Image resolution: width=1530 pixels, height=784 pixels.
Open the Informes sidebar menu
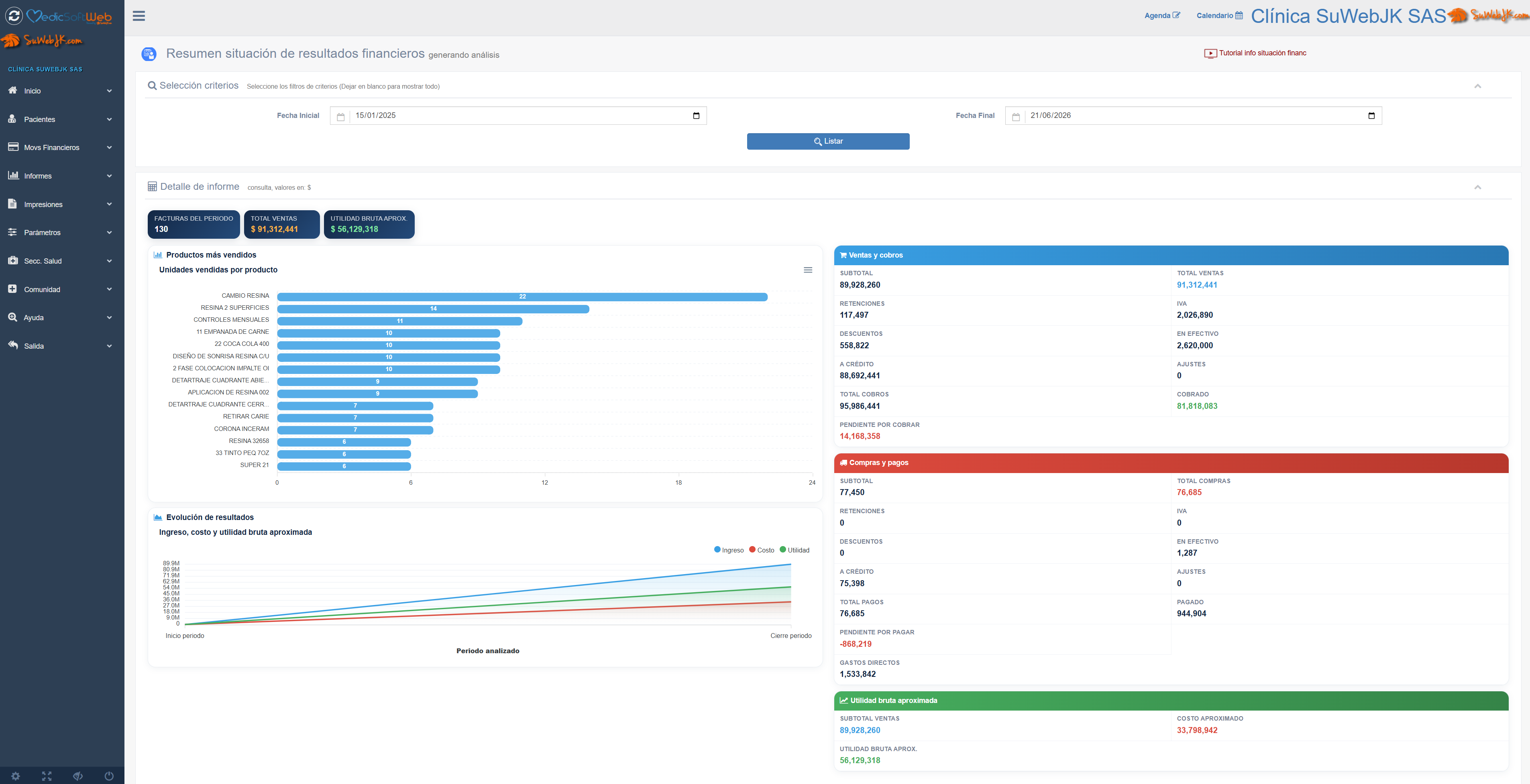coord(60,176)
